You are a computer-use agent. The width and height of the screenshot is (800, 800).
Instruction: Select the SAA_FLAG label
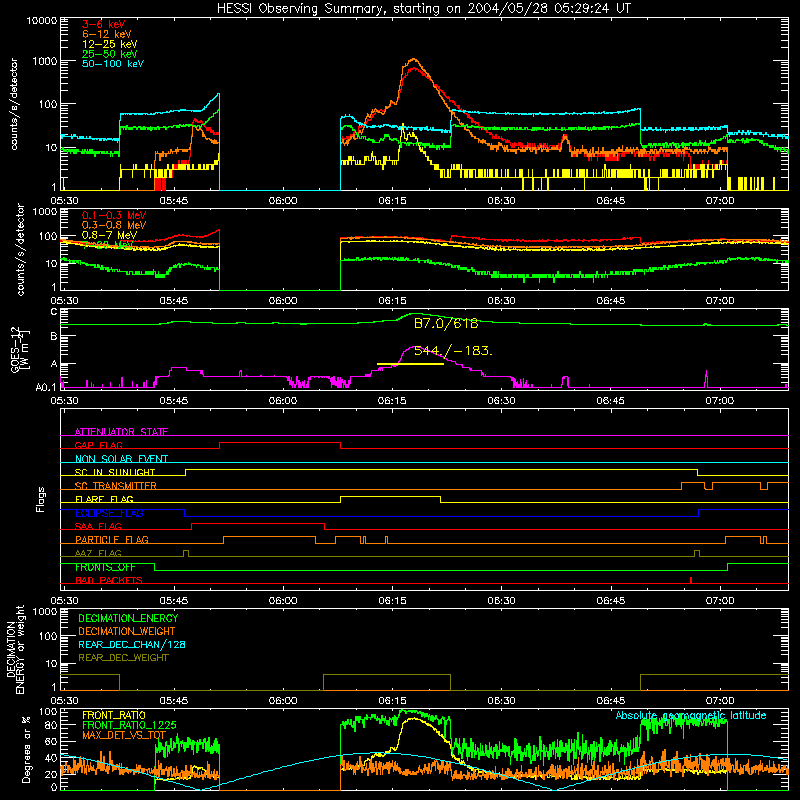(98, 526)
